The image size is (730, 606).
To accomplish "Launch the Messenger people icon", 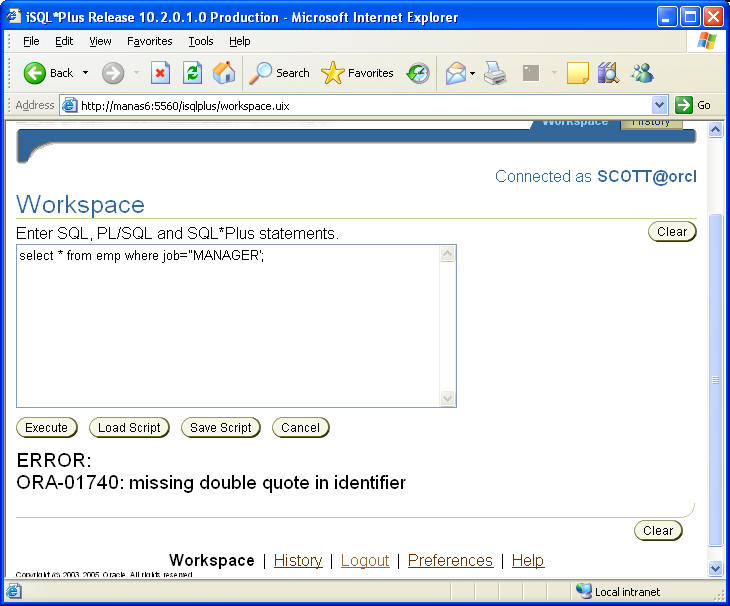I will tap(642, 73).
